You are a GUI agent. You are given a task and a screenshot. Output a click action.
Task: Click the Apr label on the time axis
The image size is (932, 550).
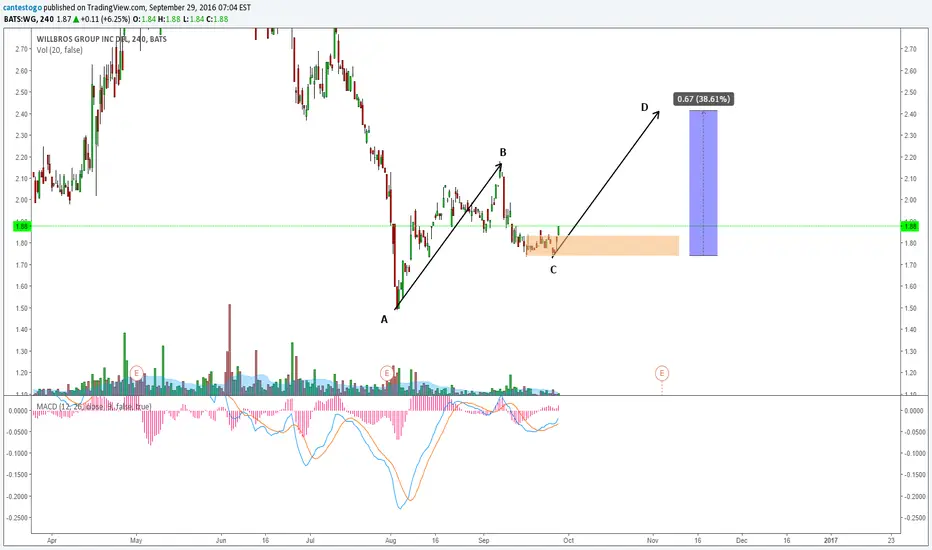52,540
